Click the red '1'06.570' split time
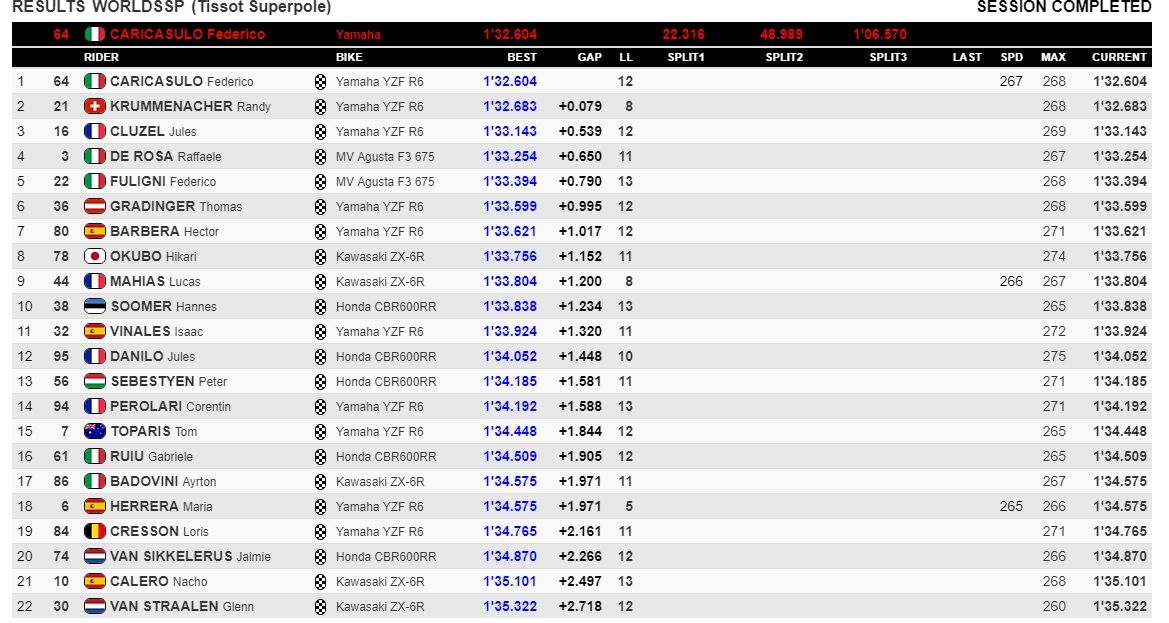 point(880,34)
